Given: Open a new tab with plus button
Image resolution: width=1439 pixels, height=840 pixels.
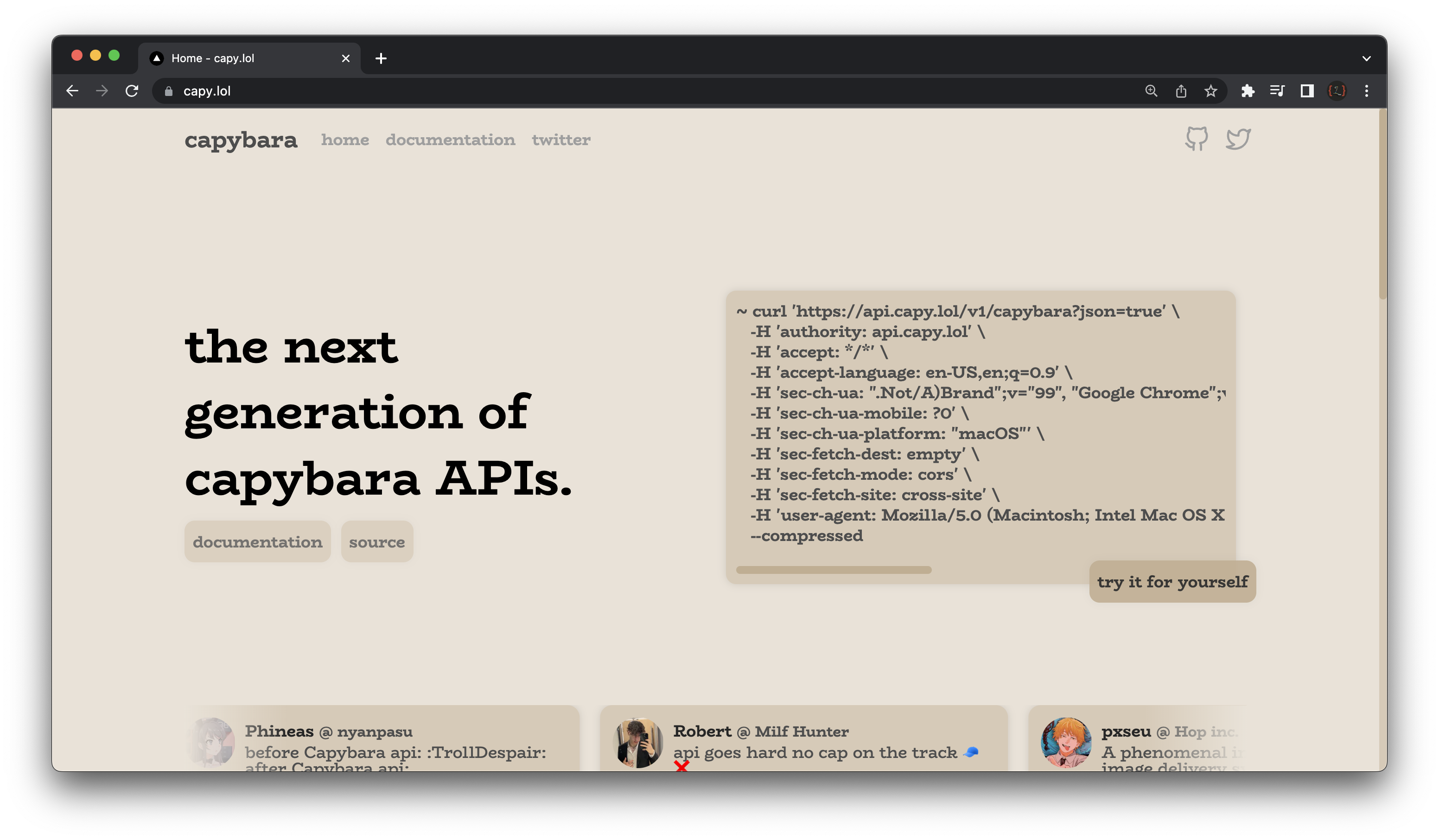Looking at the screenshot, I should click(x=381, y=58).
